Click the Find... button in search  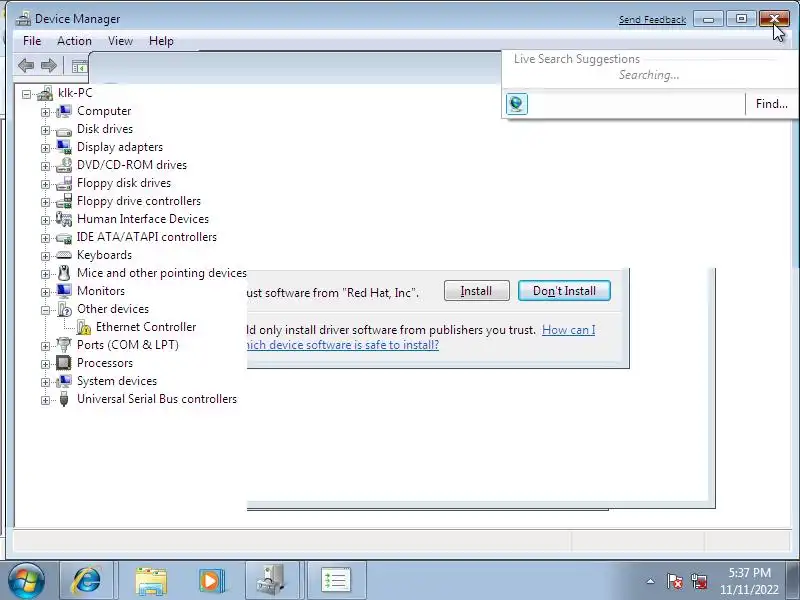click(771, 104)
